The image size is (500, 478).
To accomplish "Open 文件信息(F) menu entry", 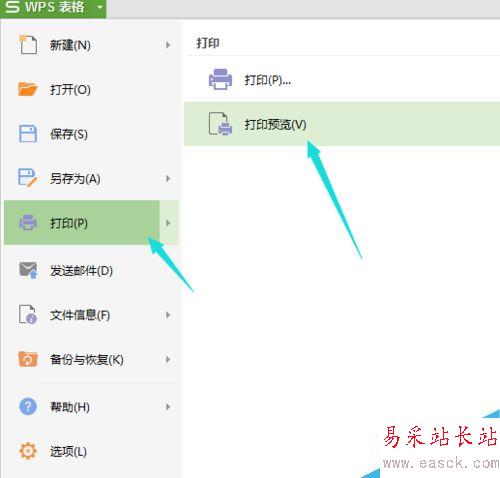I will click(x=92, y=315).
